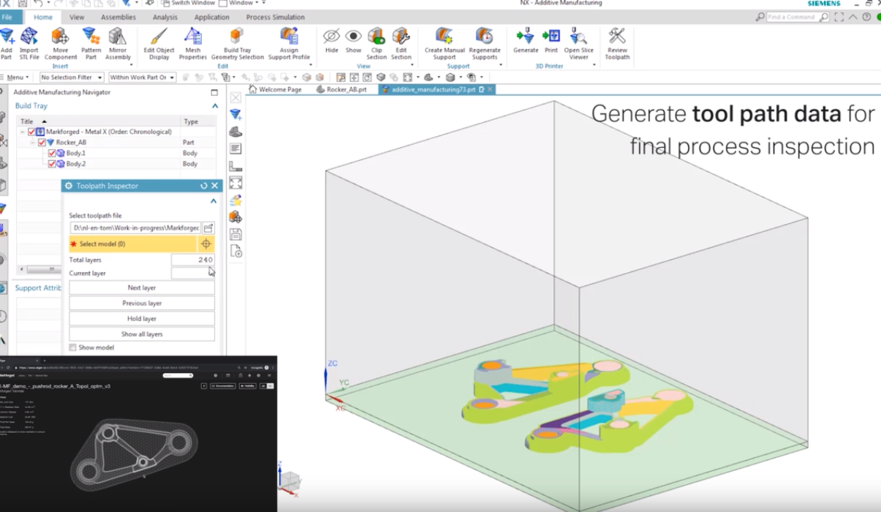The image size is (881, 512).
Task: Click the Next layer button
Action: pyautogui.click(x=142, y=288)
